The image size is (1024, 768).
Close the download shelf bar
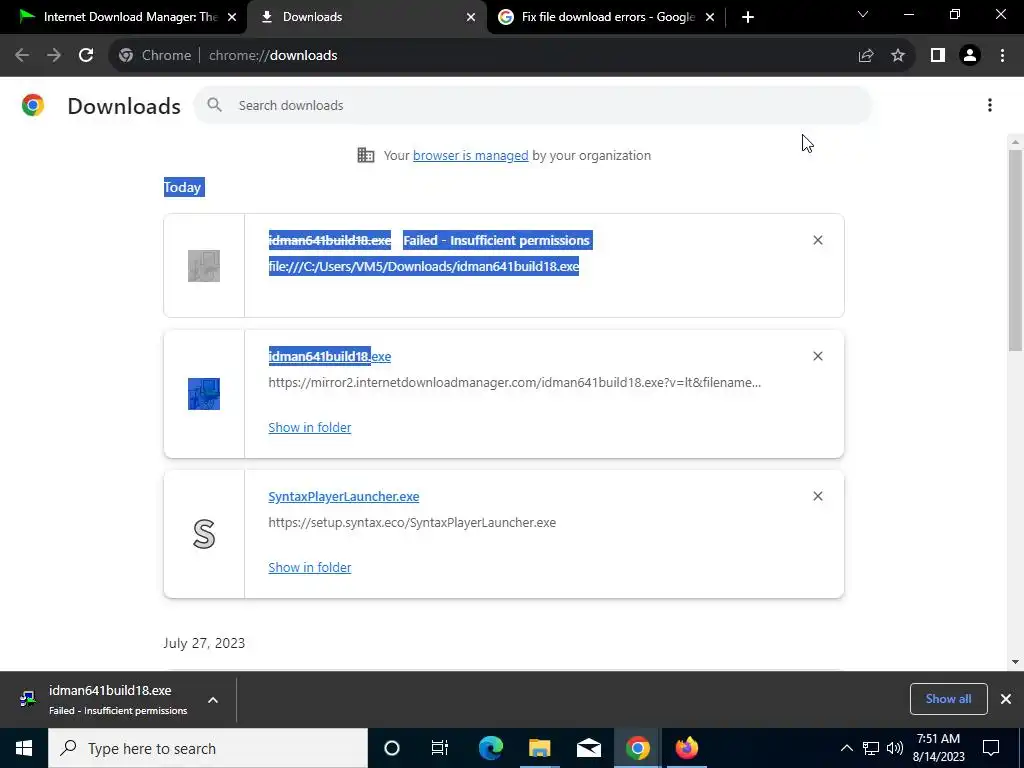point(1006,699)
